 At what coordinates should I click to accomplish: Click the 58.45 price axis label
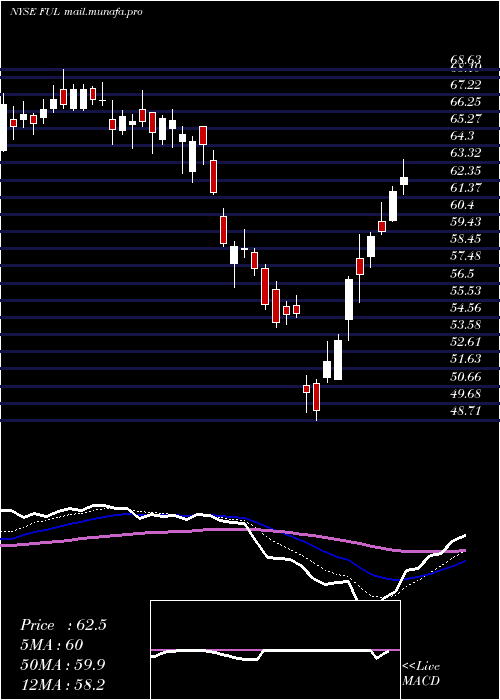tap(466, 239)
